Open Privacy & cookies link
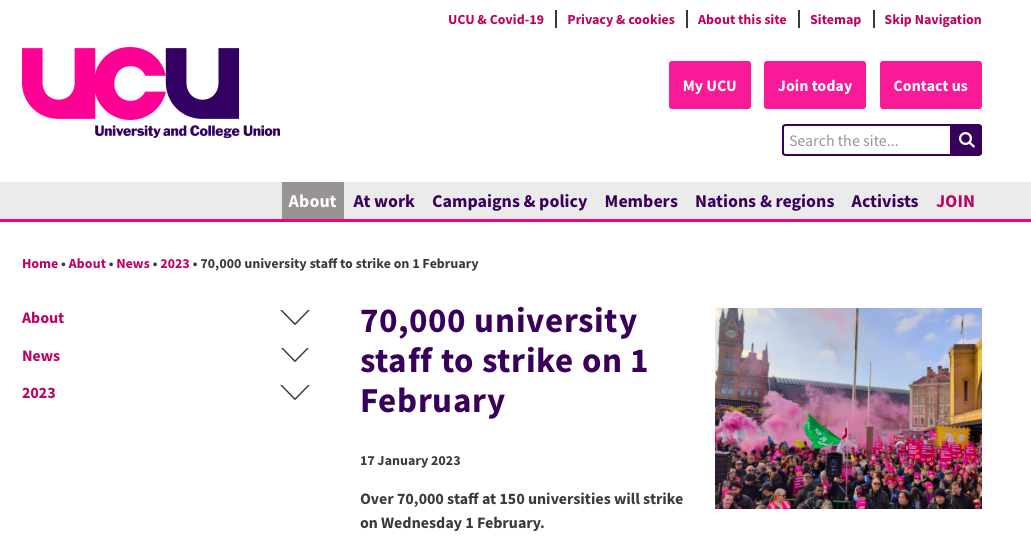1031x546 pixels. click(621, 20)
